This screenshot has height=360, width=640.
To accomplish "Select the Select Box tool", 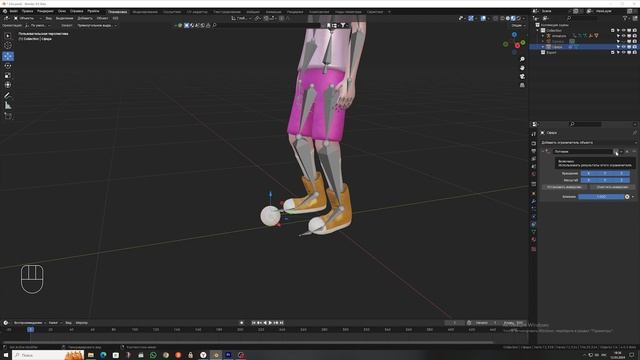I will pos(8,36).
